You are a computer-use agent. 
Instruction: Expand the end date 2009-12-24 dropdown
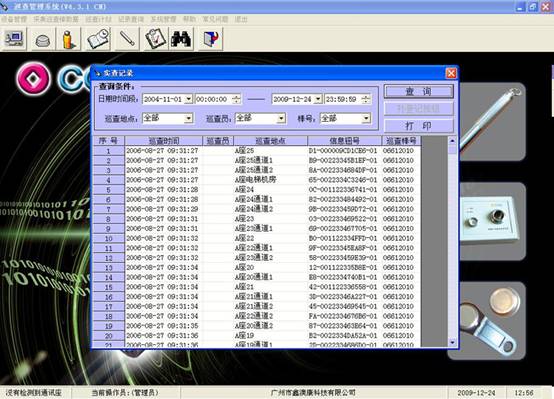click(318, 99)
